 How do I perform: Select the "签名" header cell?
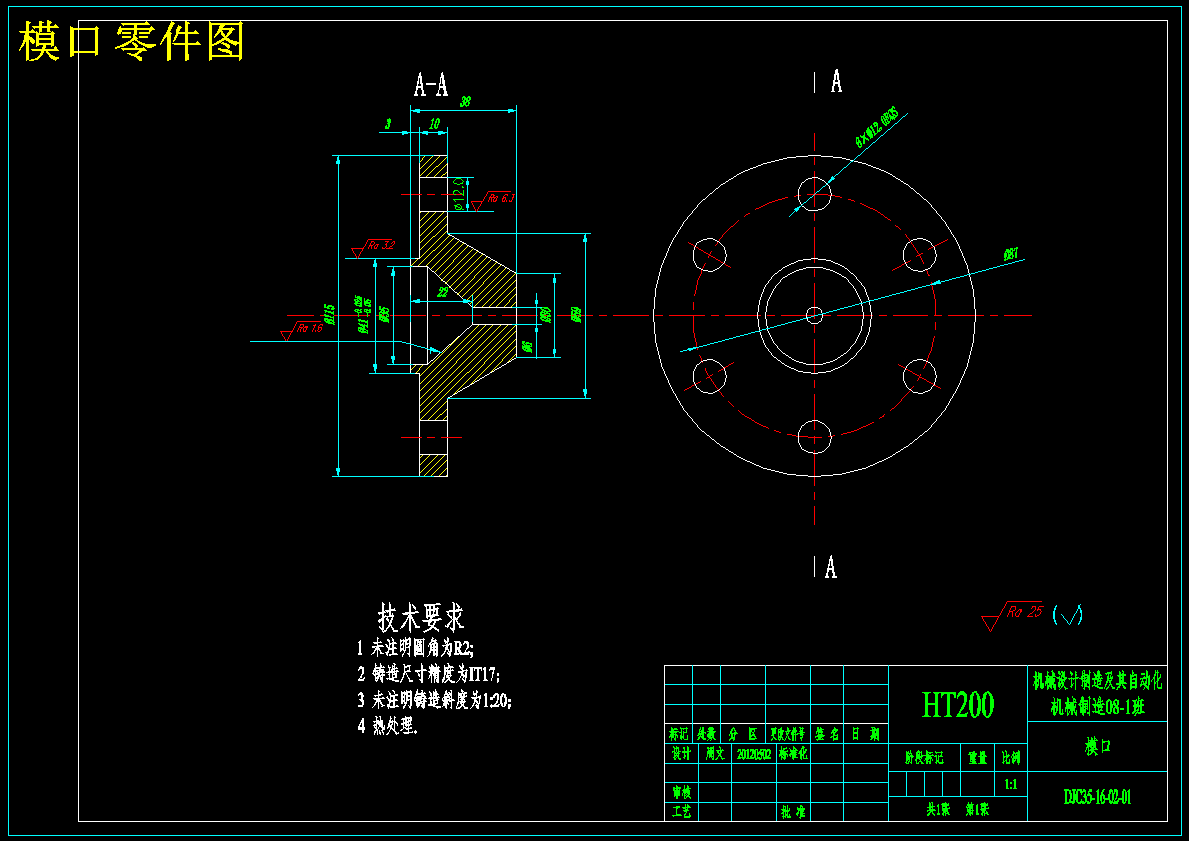[x=827, y=734]
